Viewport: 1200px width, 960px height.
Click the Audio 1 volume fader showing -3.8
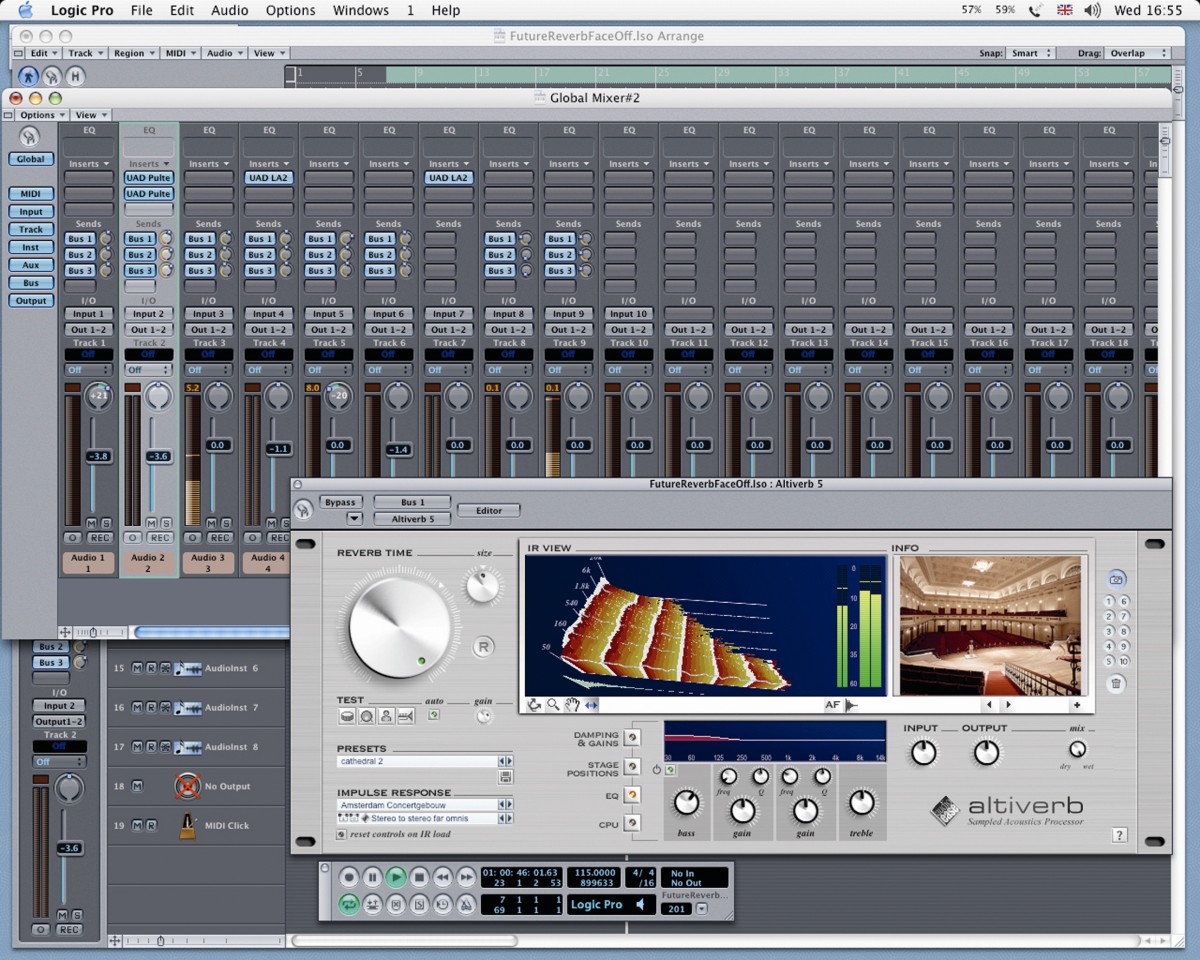[x=98, y=456]
